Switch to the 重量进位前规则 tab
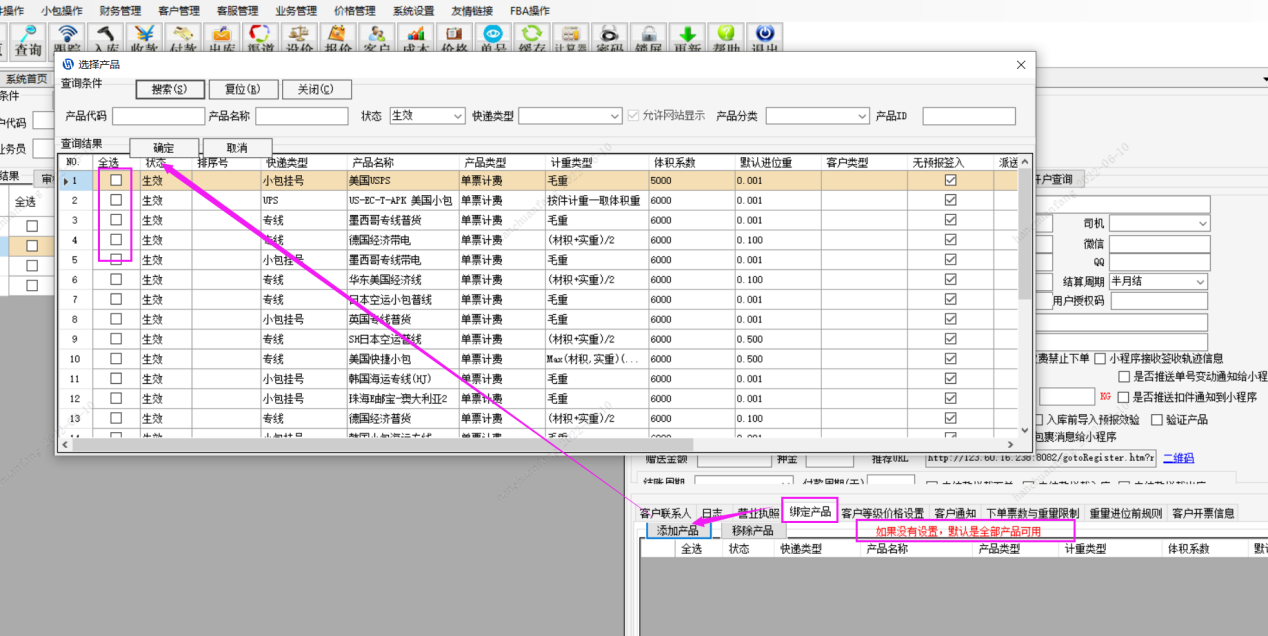Image resolution: width=1268 pixels, height=636 pixels. click(x=1126, y=513)
